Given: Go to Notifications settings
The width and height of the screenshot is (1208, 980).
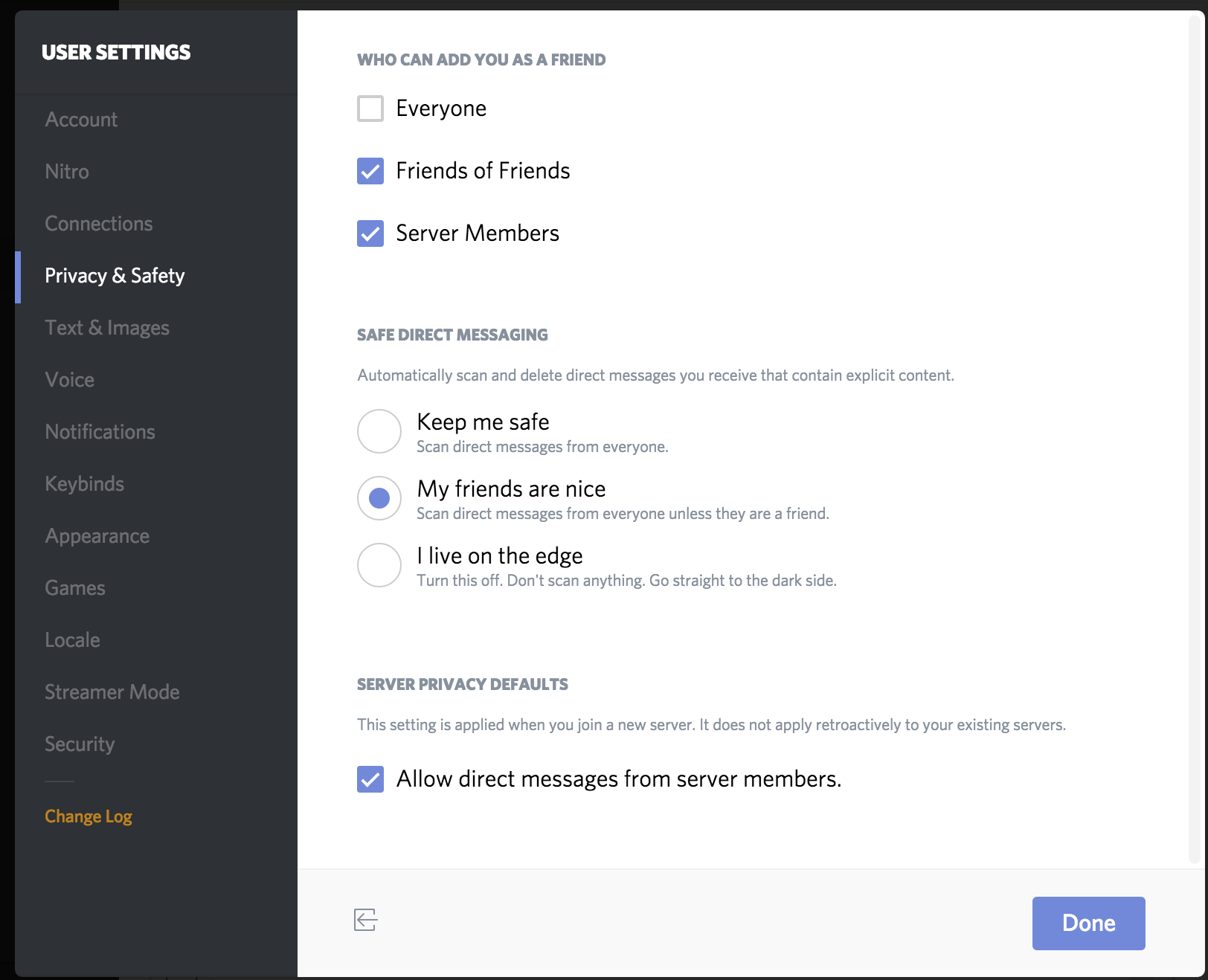Looking at the screenshot, I should click(100, 432).
